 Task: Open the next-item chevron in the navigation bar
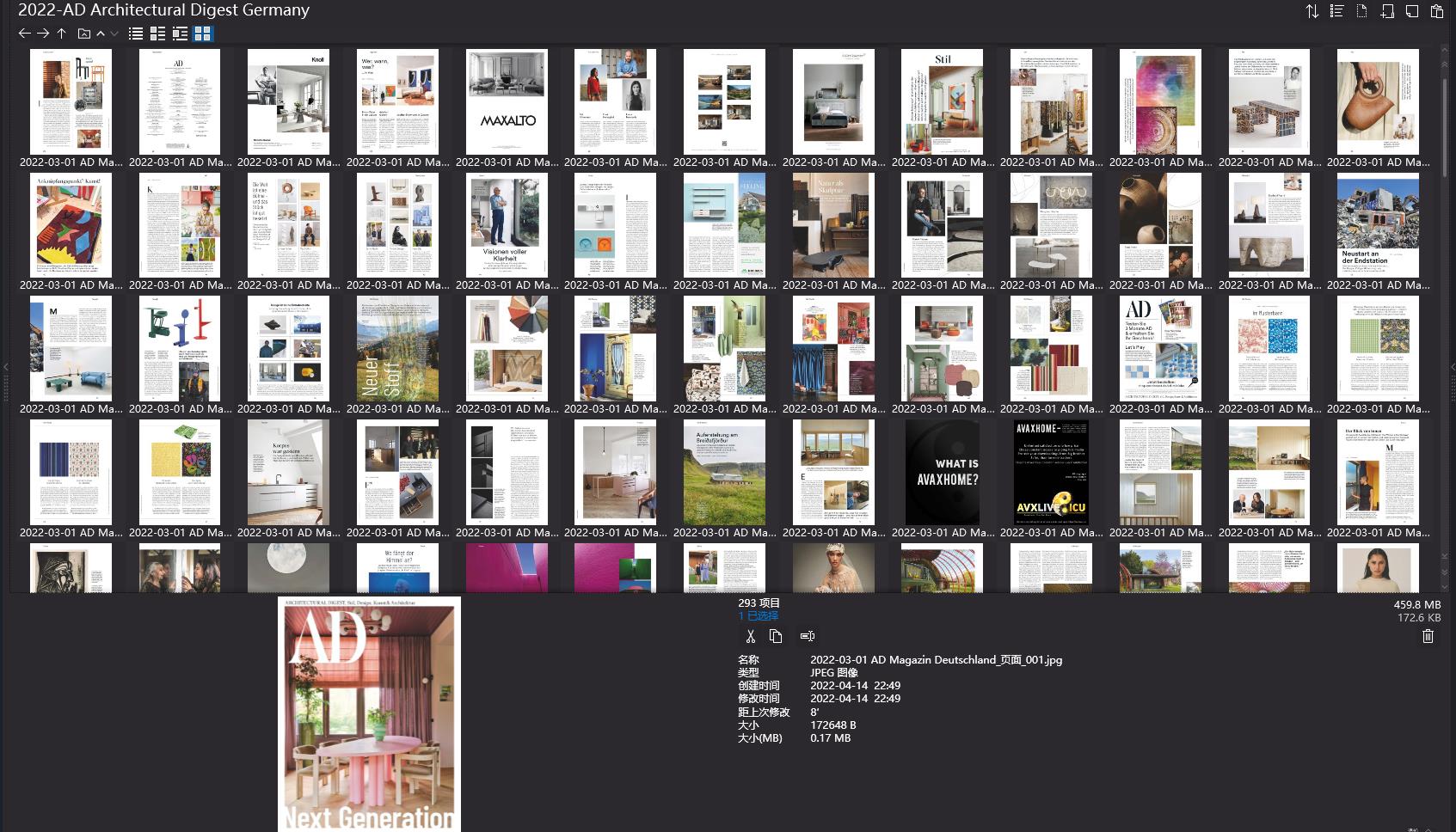[116, 34]
